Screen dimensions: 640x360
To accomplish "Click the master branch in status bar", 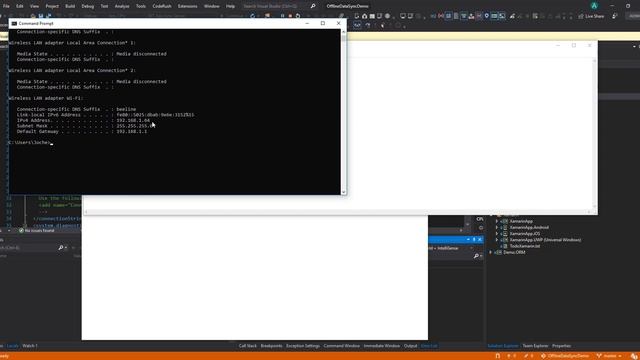I will click(609, 356).
